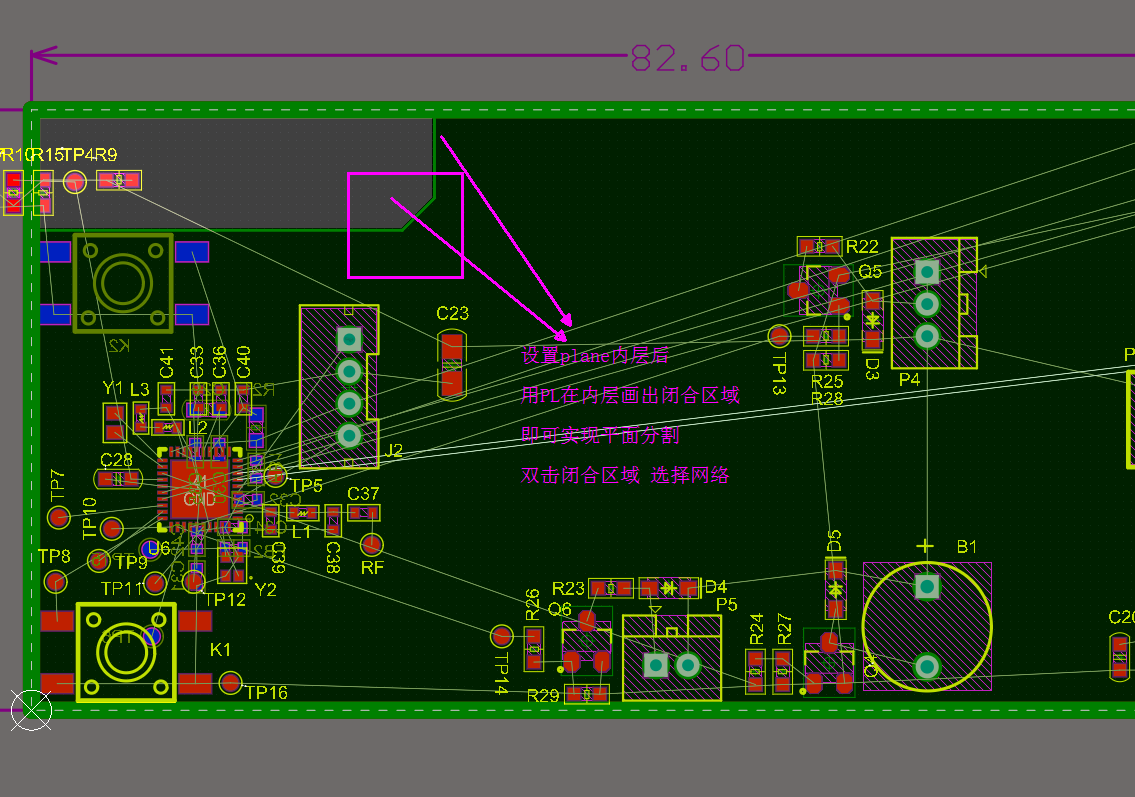The width and height of the screenshot is (1135, 797).
Task: Select the TP8 test point pad
Action: (x=55, y=581)
